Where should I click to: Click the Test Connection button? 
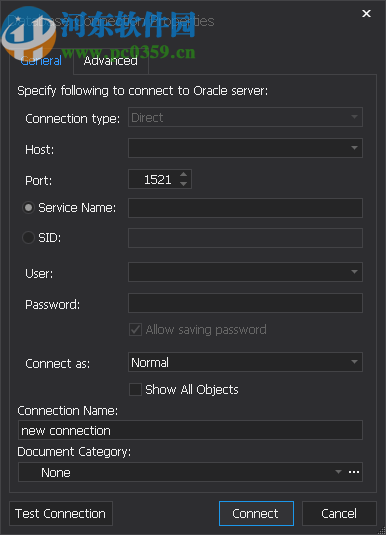tap(61, 514)
